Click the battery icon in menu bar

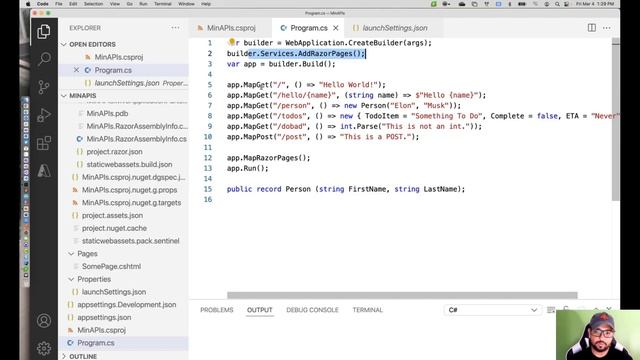coord(522,4)
